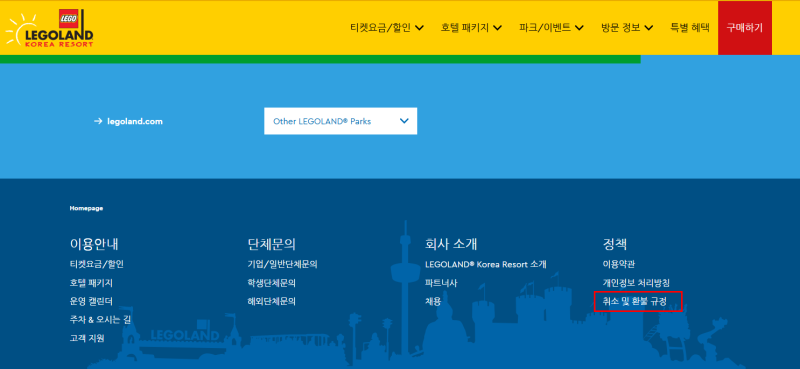
Task: Click the LEGOLAND Korea Resort logo
Action: [x=49, y=29]
